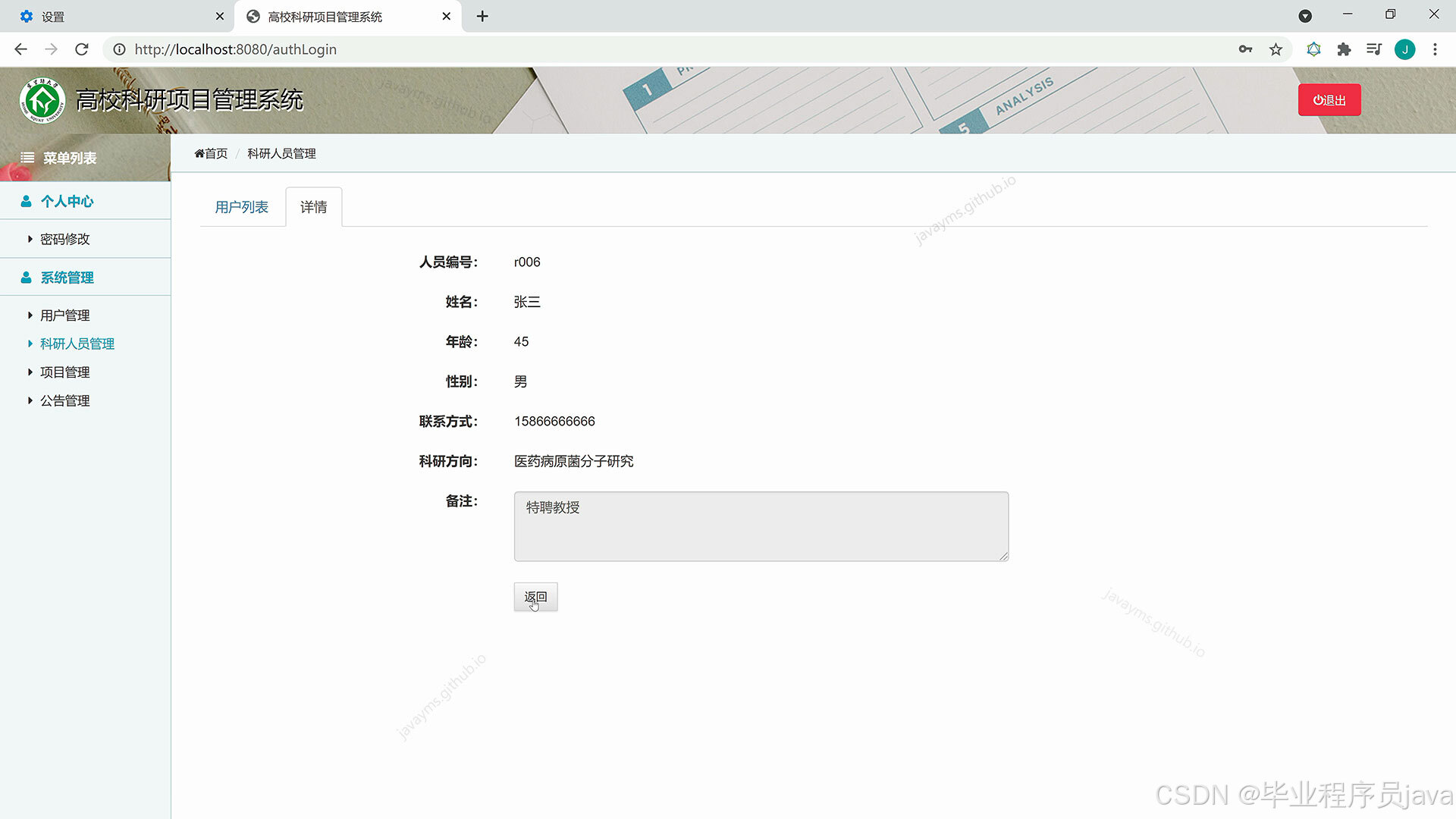
Task: Click the arrow beside 用户管理
Action: 30,315
